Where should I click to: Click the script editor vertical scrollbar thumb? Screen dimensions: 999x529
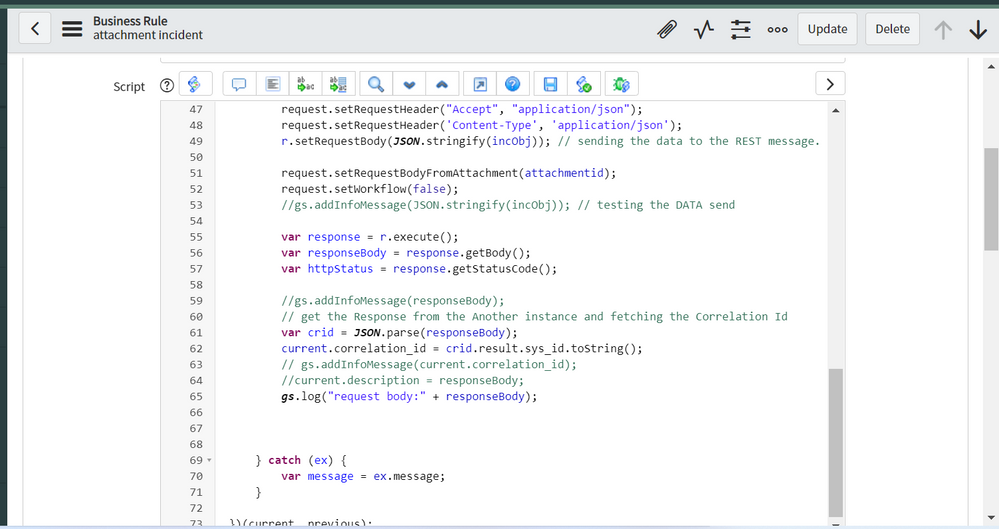836,442
